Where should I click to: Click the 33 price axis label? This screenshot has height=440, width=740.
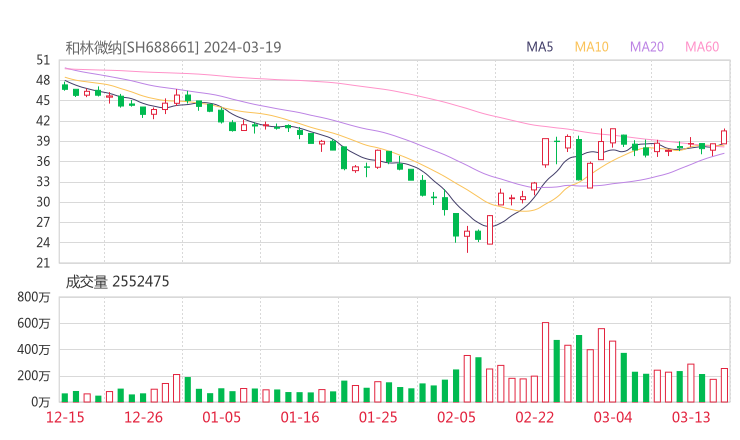click(43, 182)
